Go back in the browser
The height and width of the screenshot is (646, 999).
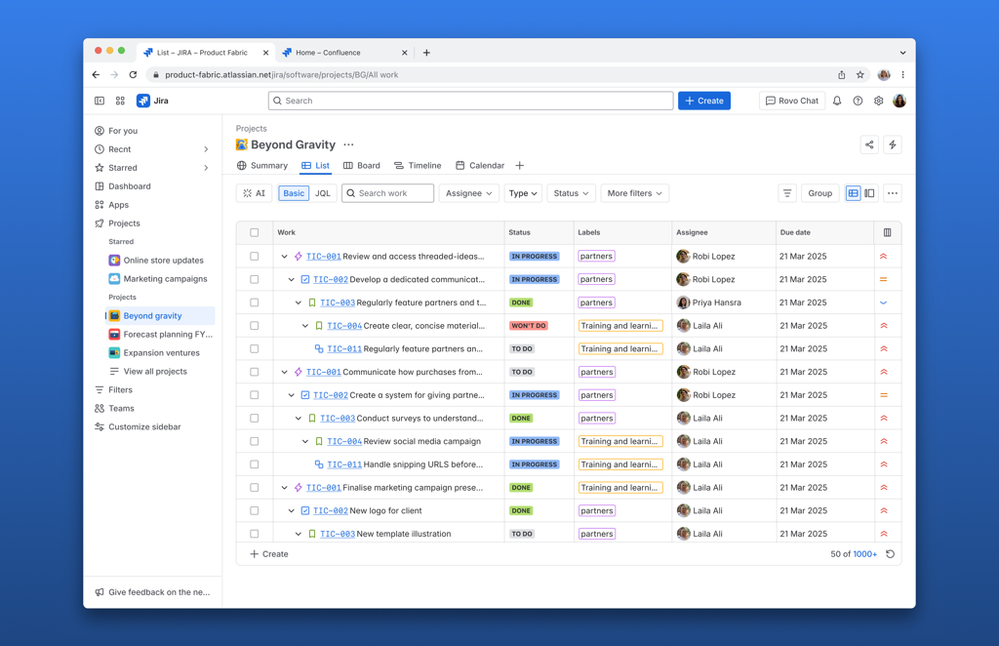[x=96, y=75]
